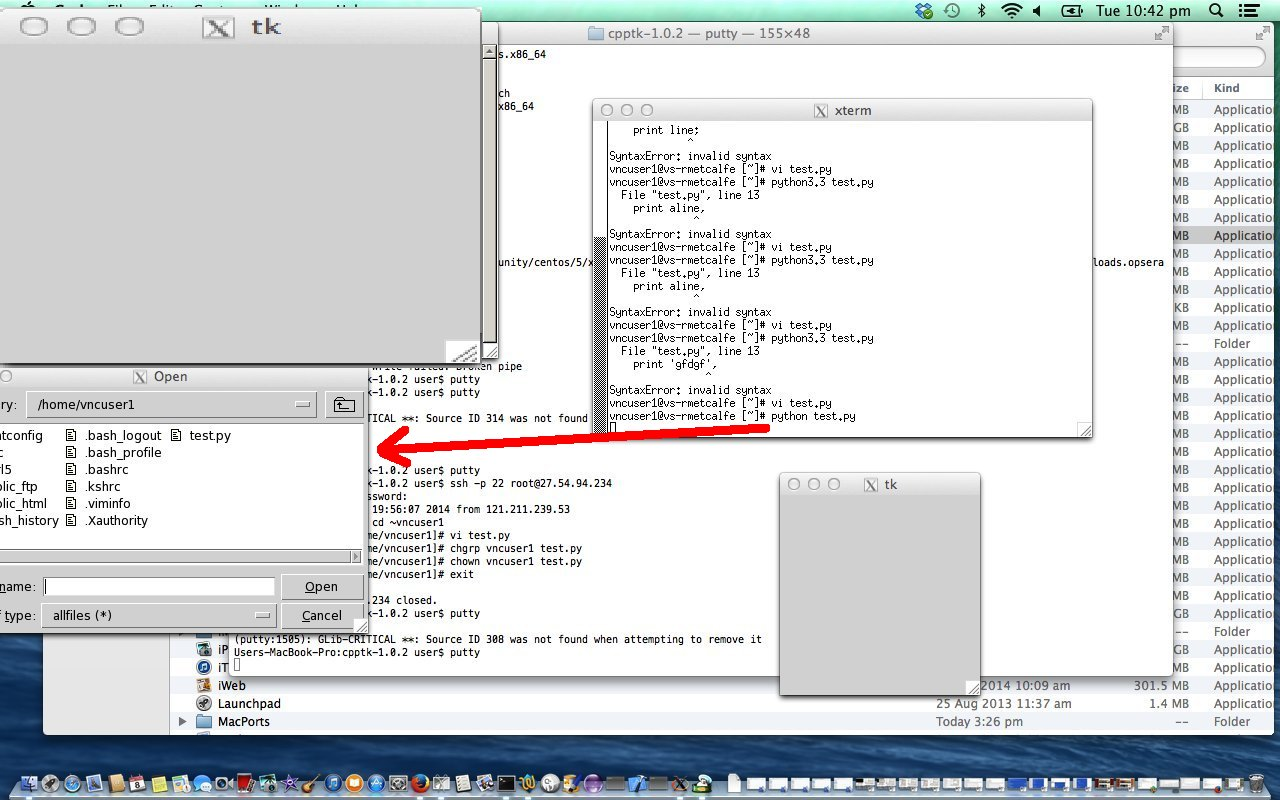This screenshot has height=800, width=1280.
Task: Open Terminal from the Dock
Action: coord(507,783)
